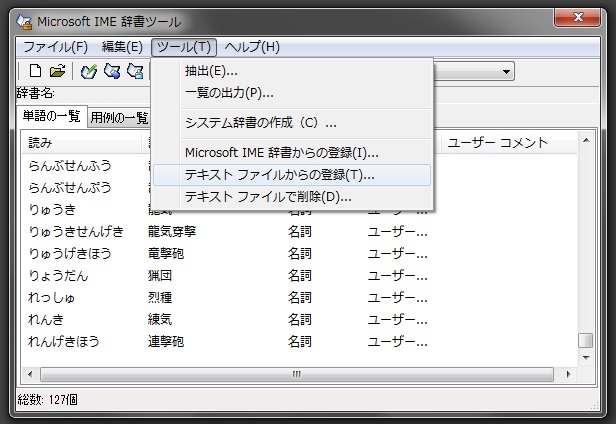
Task: Click the word 竜撃砲
Action: coord(166,253)
